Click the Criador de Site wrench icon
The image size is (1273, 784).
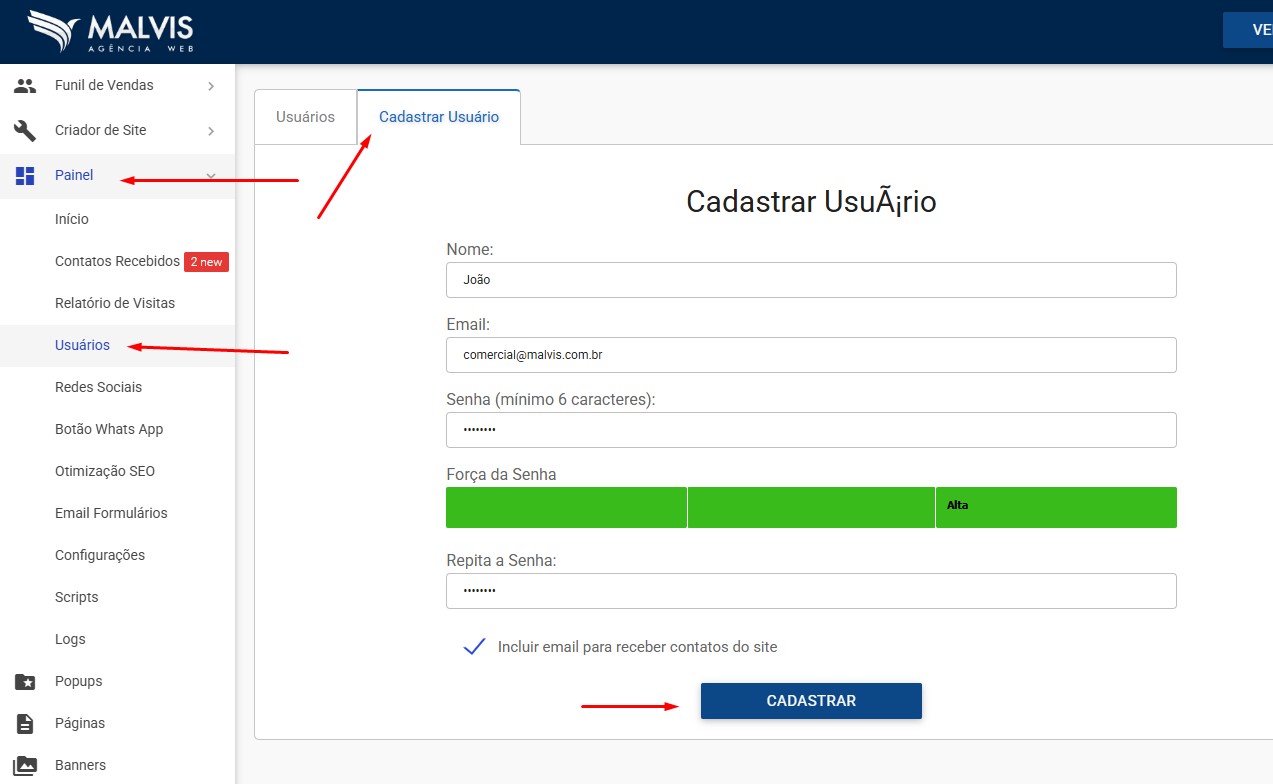click(x=25, y=131)
